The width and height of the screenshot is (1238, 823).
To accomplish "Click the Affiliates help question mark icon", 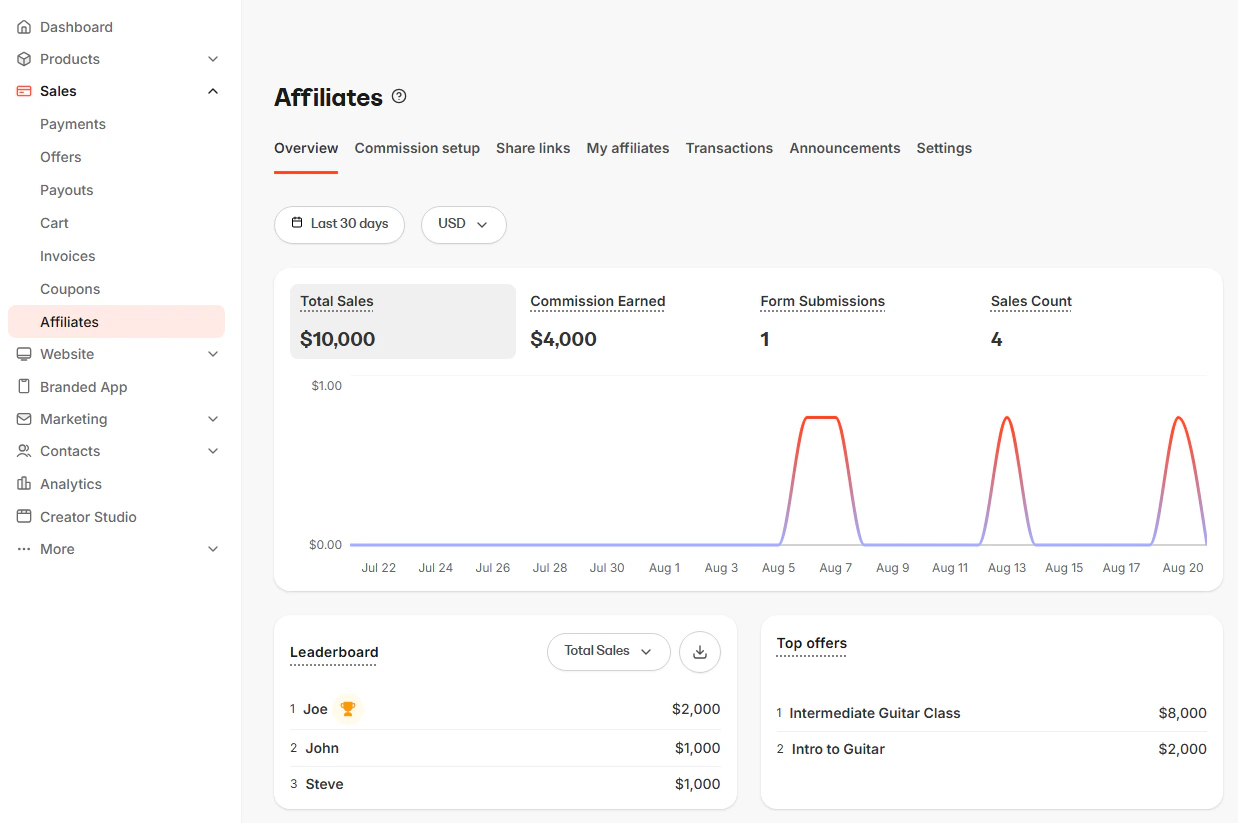I will [x=398, y=95].
